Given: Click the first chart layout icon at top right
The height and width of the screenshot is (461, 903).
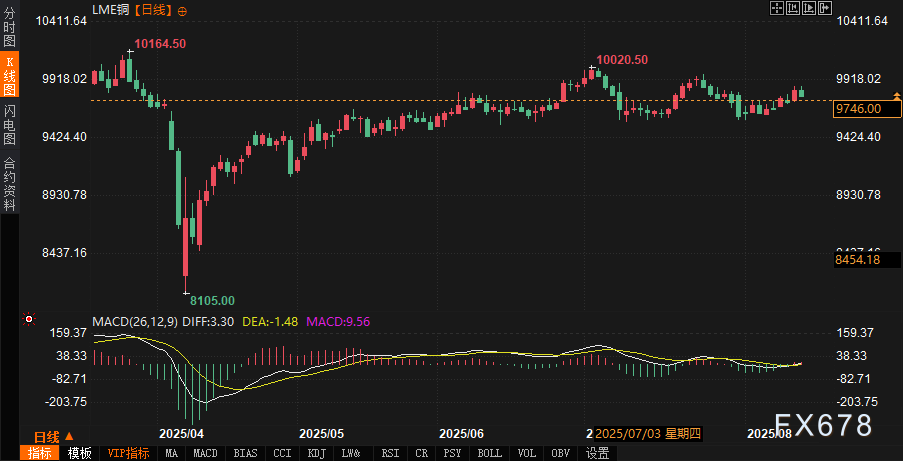Looking at the screenshot, I should tap(776, 8).
